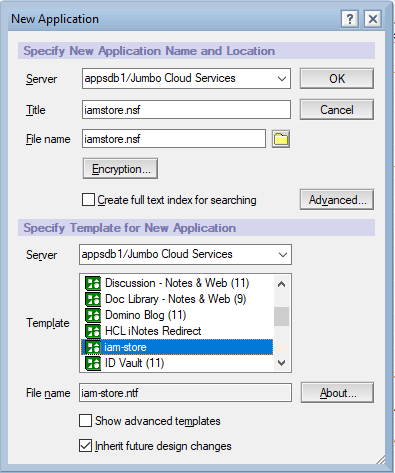Click the iam-store template icon
This screenshot has height=473, width=395.
pos(93,347)
